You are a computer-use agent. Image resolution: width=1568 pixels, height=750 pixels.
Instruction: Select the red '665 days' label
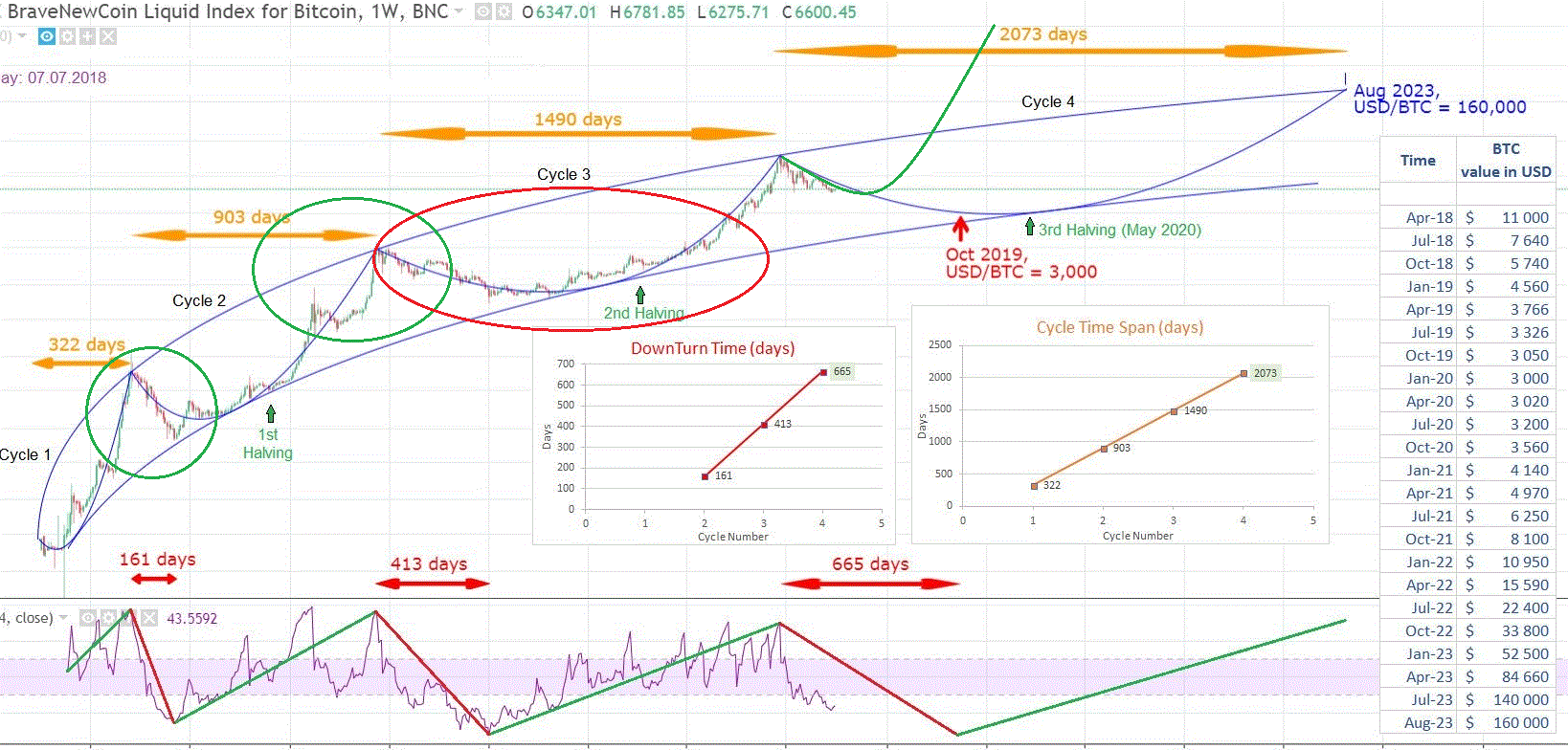pyautogui.click(x=870, y=564)
